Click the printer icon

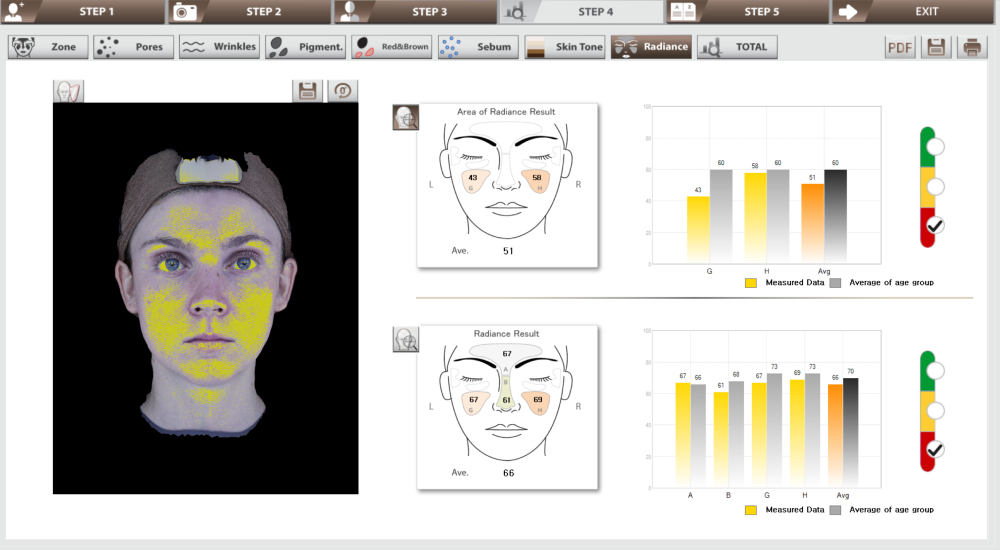point(971,47)
